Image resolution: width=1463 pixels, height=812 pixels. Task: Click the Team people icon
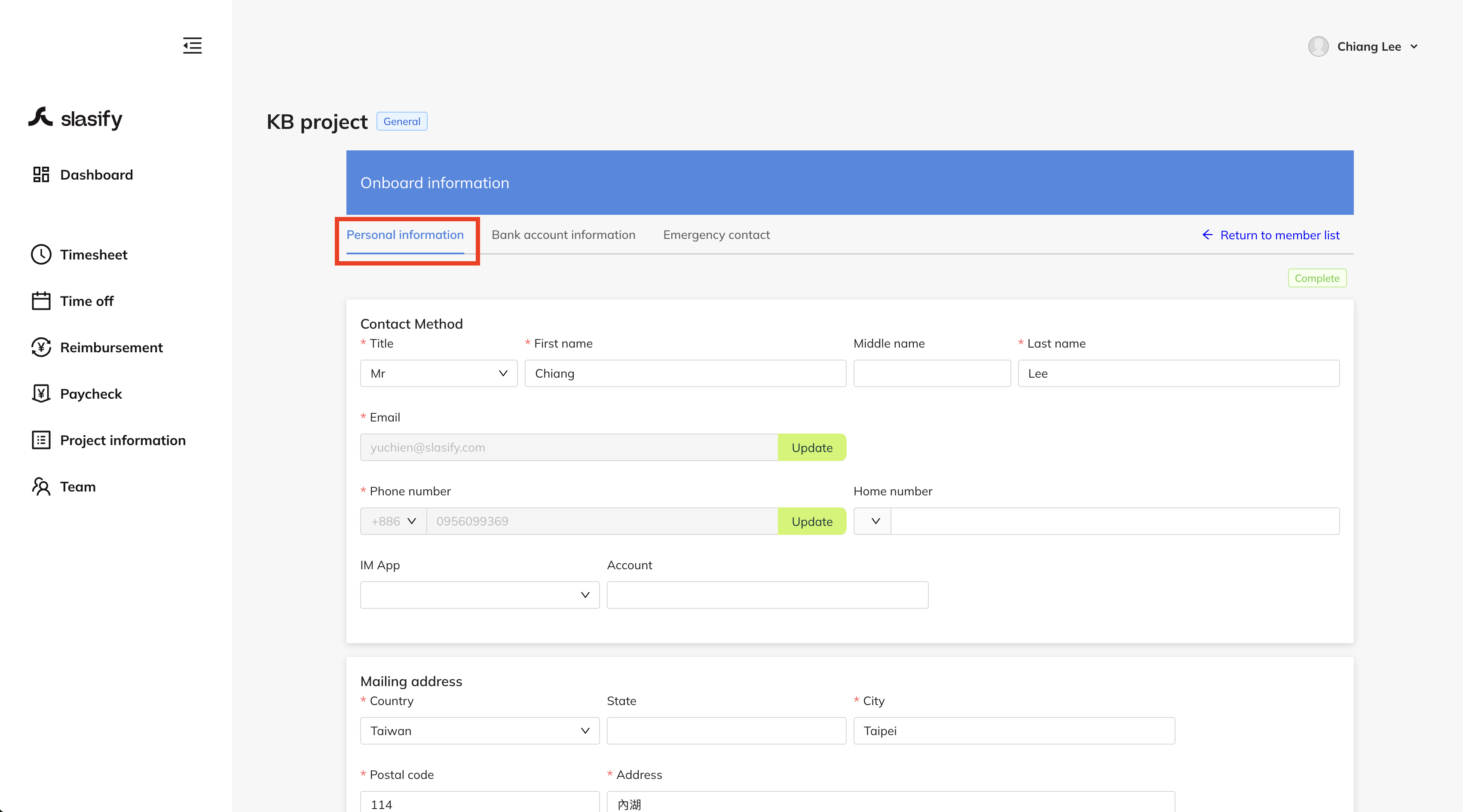pyautogui.click(x=41, y=487)
